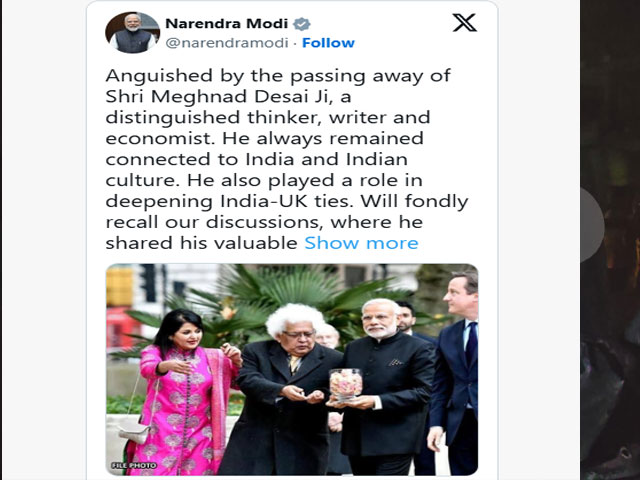Click the gray semicircle overlay on dark image

592,225
